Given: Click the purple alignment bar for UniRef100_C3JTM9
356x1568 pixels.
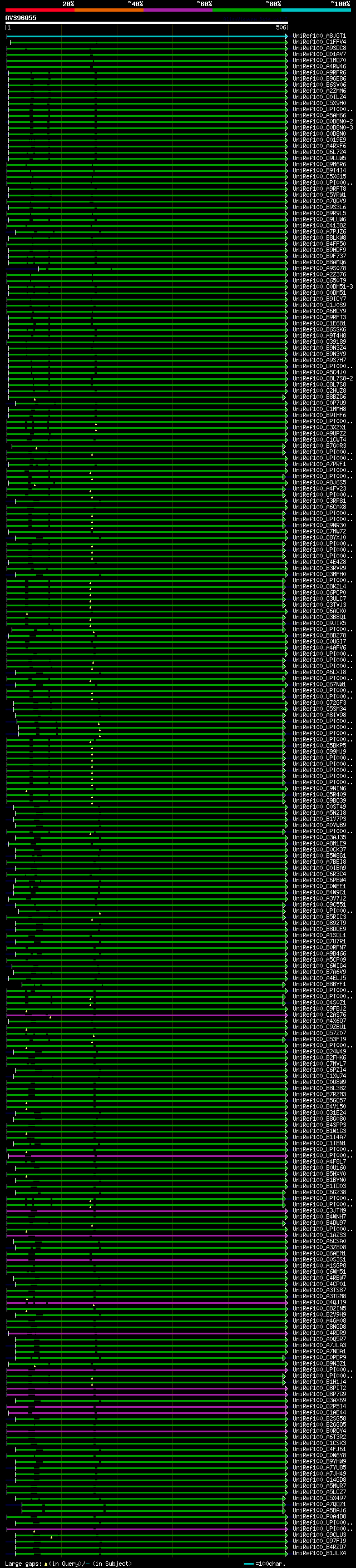Looking at the screenshot, I should [147, 1210].
